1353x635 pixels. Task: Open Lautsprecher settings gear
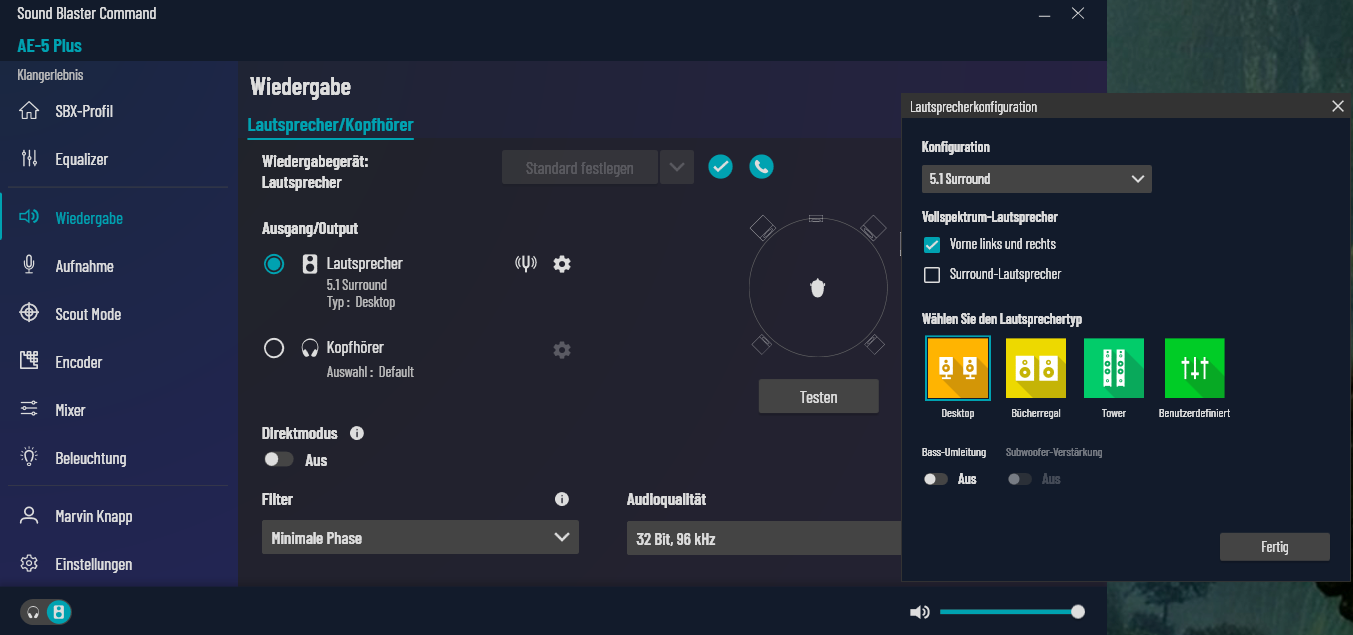point(562,264)
